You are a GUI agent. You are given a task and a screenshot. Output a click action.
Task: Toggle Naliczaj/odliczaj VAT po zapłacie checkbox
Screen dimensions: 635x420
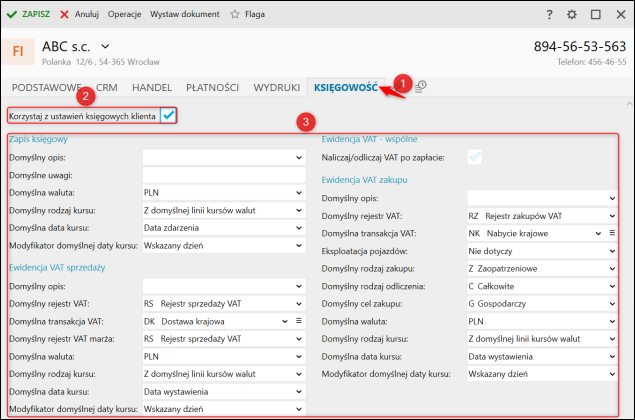(475, 157)
